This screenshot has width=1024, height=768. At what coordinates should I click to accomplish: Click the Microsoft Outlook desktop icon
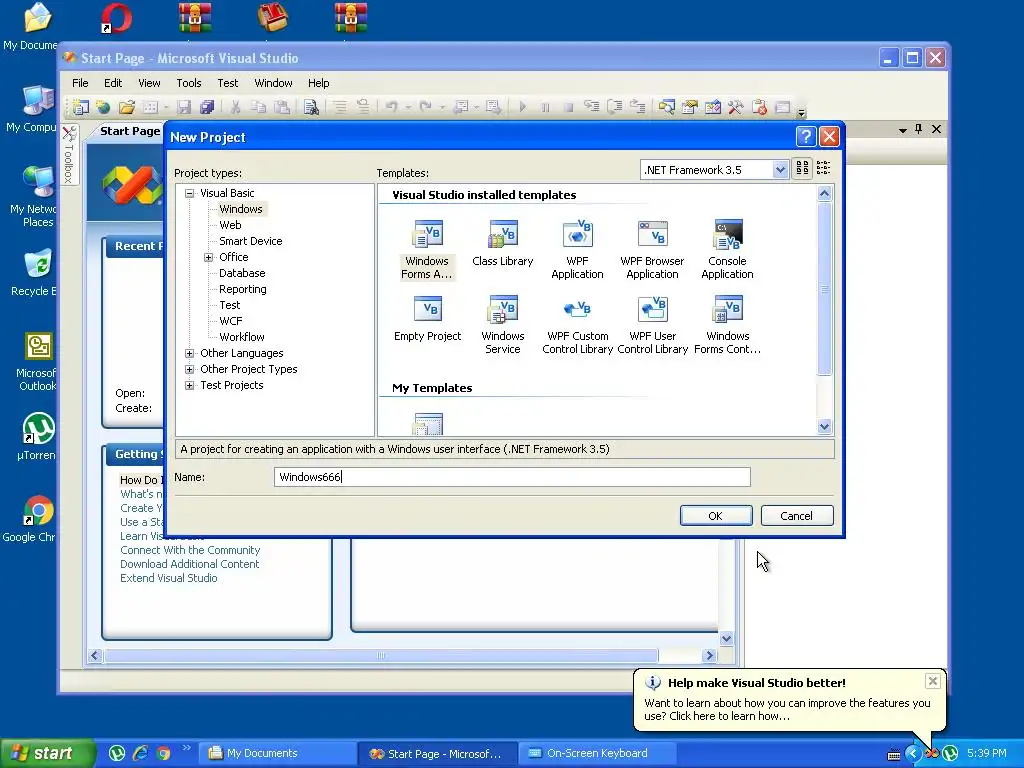36,362
